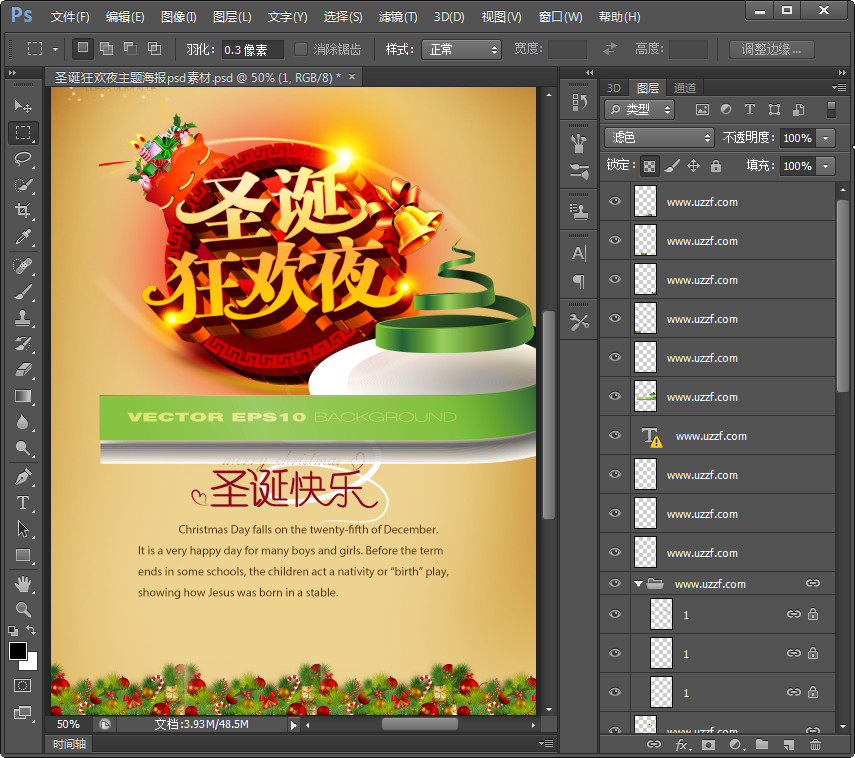The height and width of the screenshot is (758, 855).
Task: Select the Hand tool
Action: (x=23, y=585)
